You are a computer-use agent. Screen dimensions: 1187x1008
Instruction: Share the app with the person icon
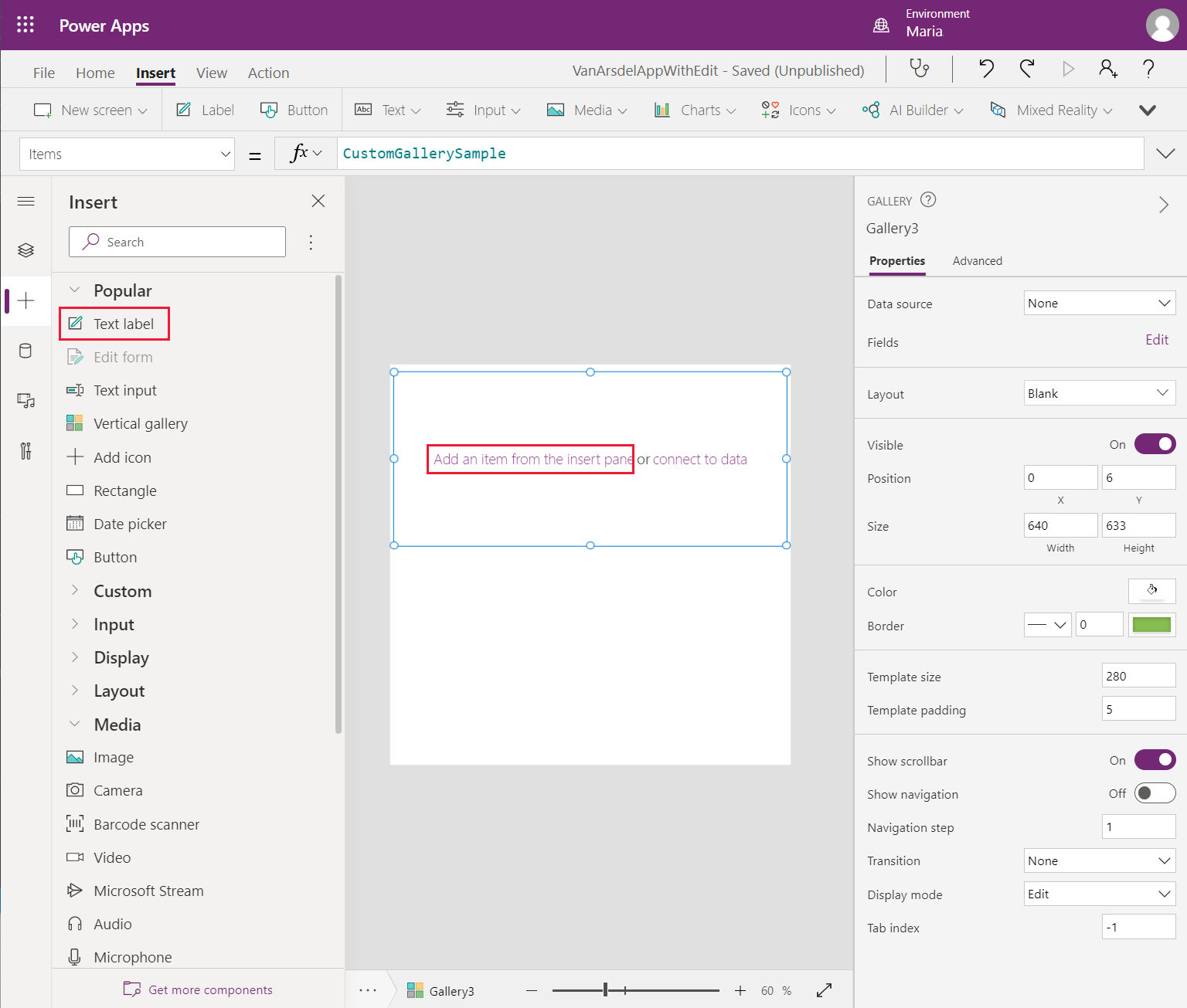tap(1108, 70)
